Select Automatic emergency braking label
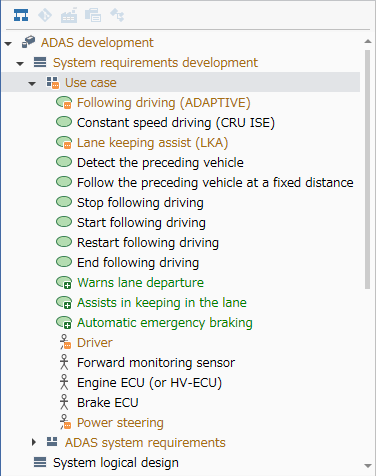The width and height of the screenshot is (376, 476). pyautogui.click(x=165, y=323)
